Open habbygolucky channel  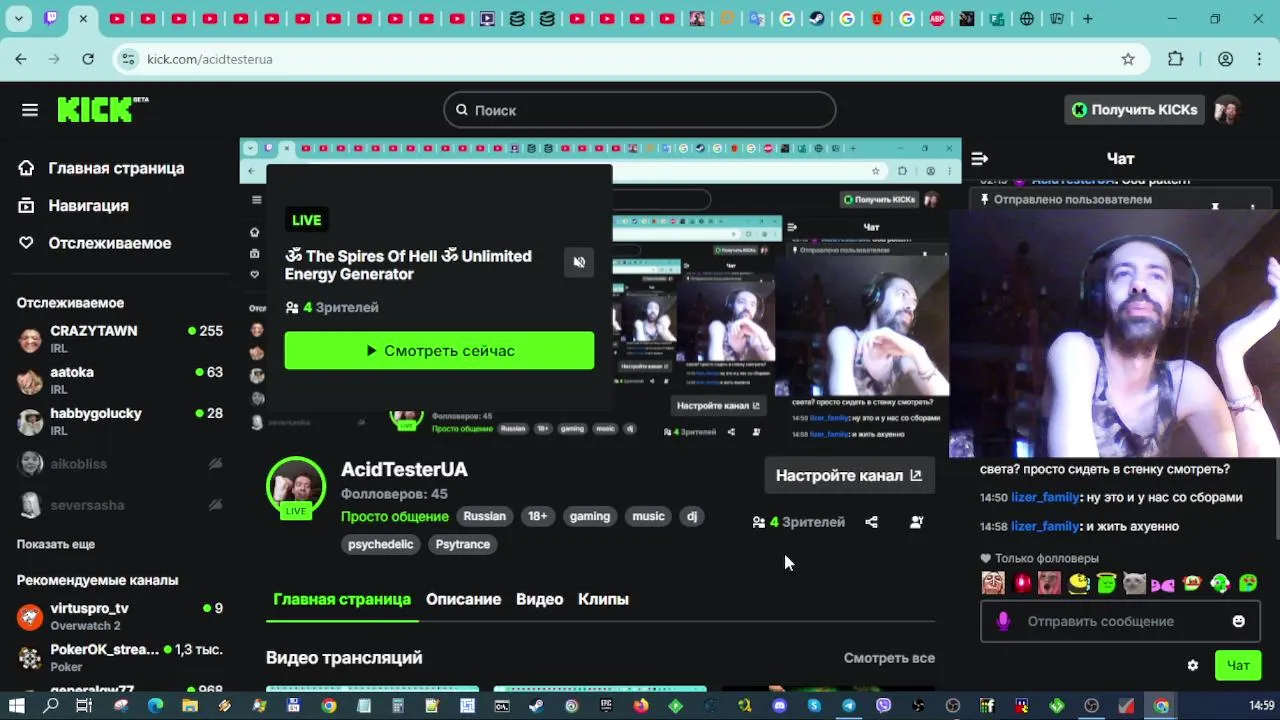120,421
